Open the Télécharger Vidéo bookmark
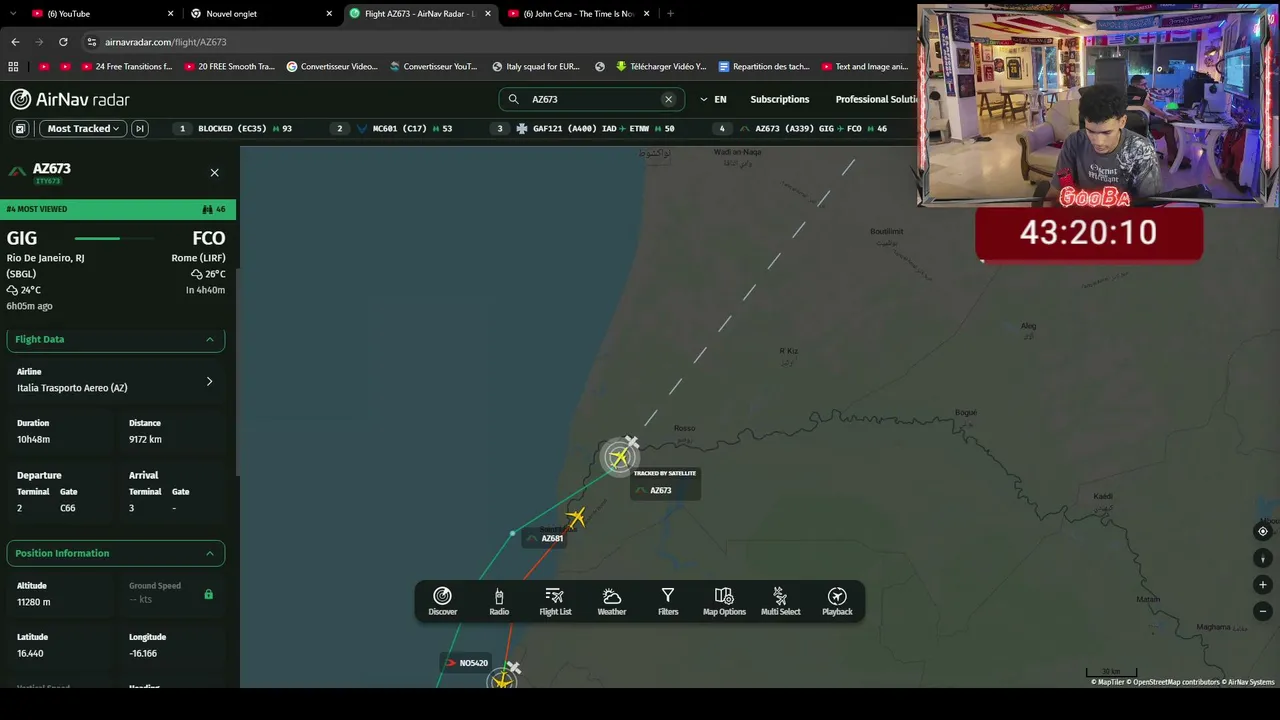The image size is (1280, 720). (x=661, y=67)
